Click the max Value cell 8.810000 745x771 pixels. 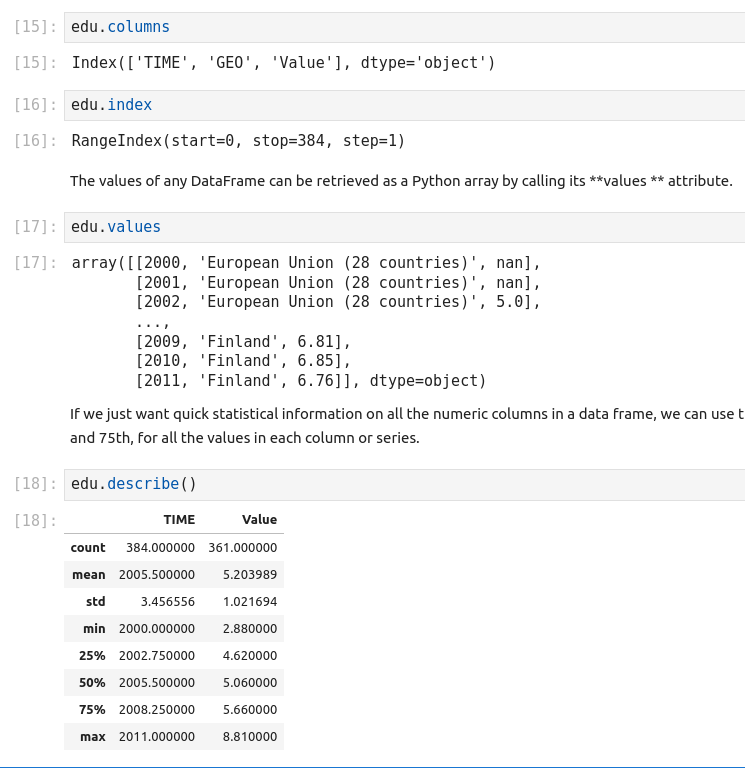249,737
